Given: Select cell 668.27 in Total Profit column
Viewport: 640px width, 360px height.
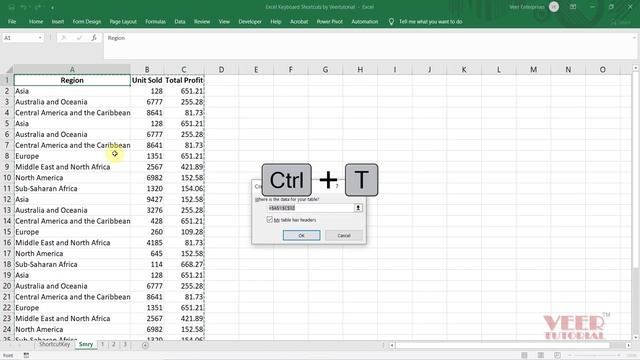Looking at the screenshot, I should [184, 264].
